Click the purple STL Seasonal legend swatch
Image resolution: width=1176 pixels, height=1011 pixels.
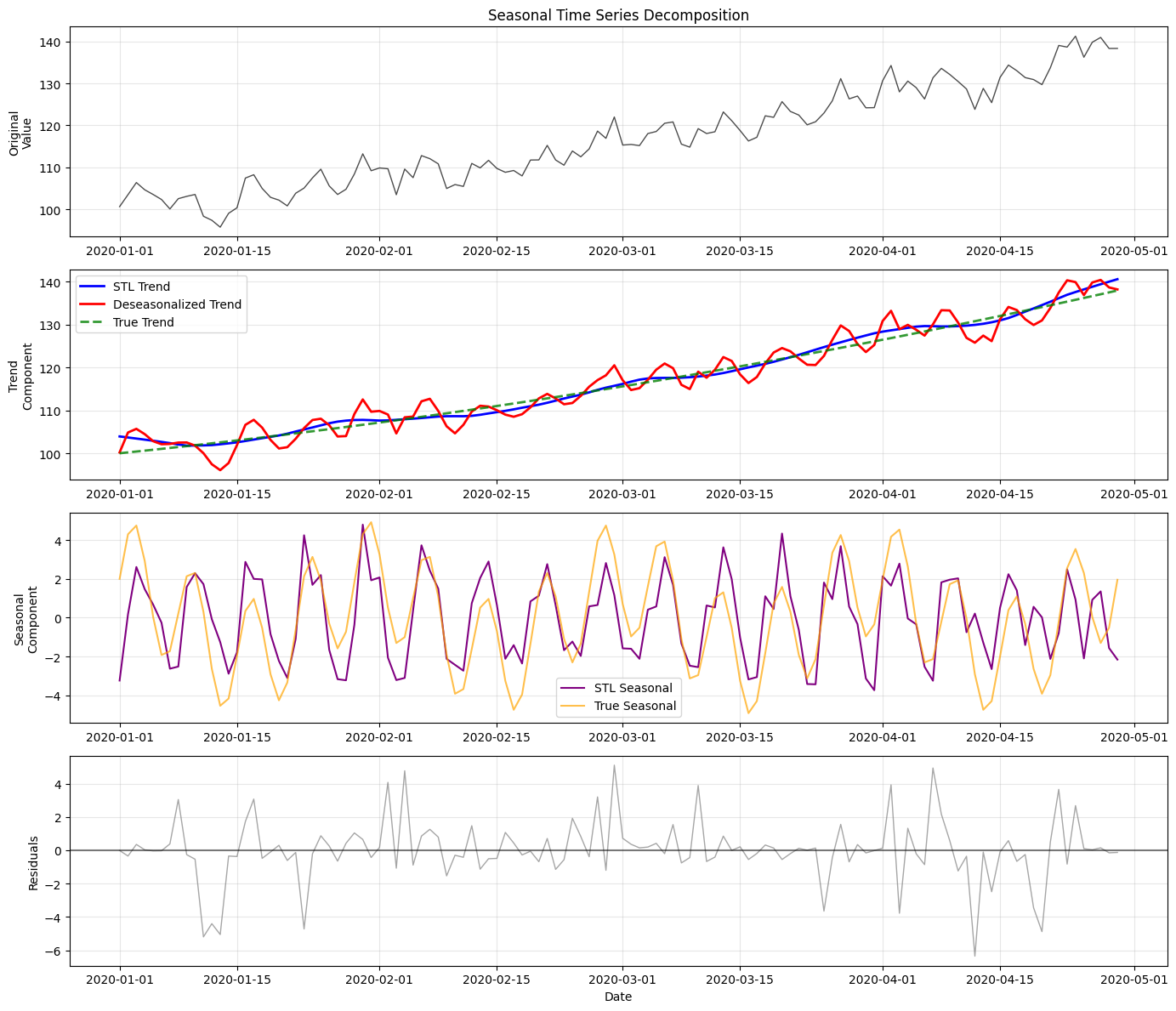tap(575, 688)
